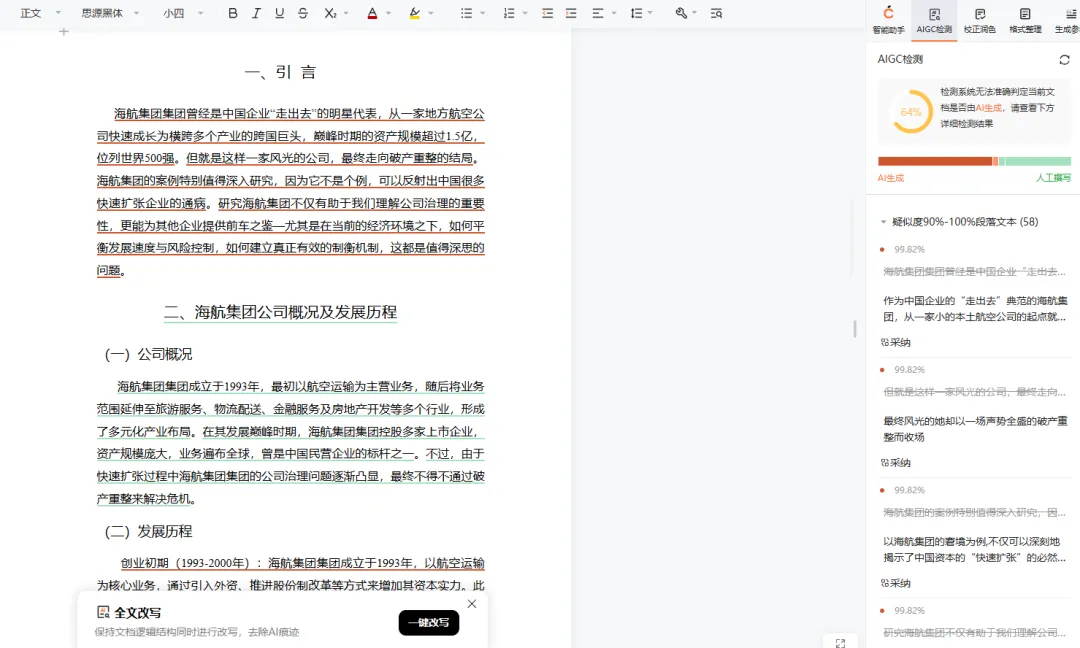The image size is (1080, 648).
Task: Toggle bold formatting
Action: [233, 13]
